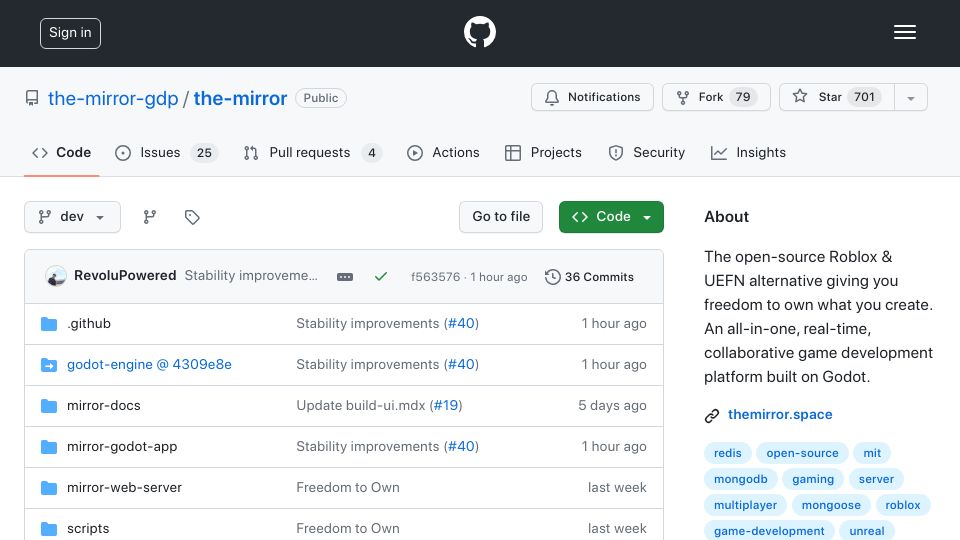This screenshot has height=540, width=960.
Task: Star the repository
Action: click(836, 97)
